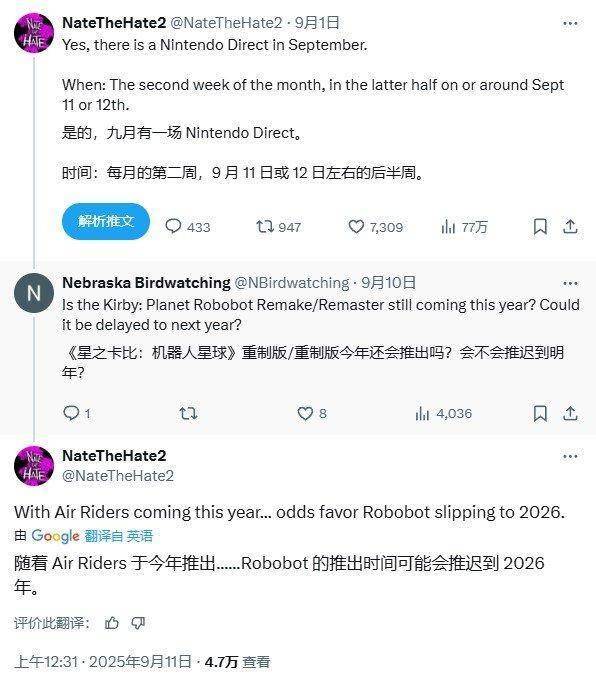
Task: Give thumbs up to the translation
Action: [x=112, y=623]
